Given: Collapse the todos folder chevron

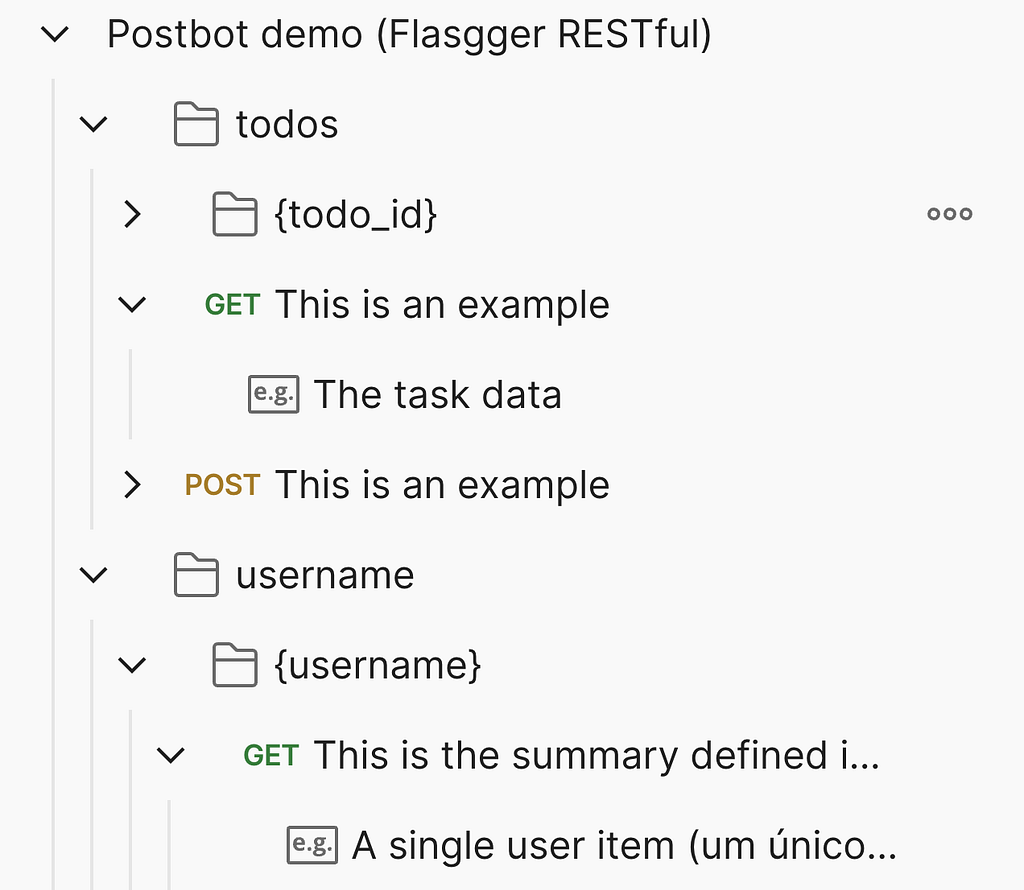Looking at the screenshot, I should (x=93, y=124).
